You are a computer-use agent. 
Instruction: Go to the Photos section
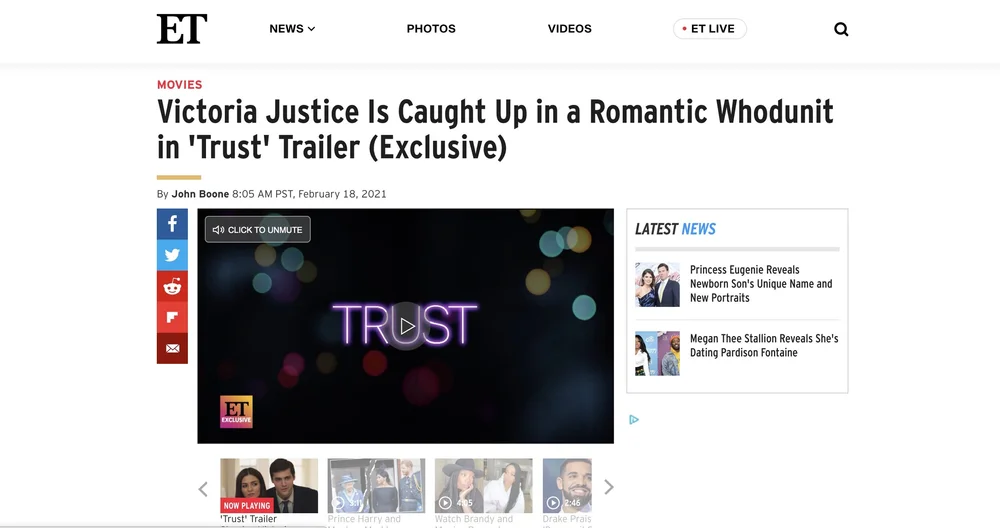[431, 29]
